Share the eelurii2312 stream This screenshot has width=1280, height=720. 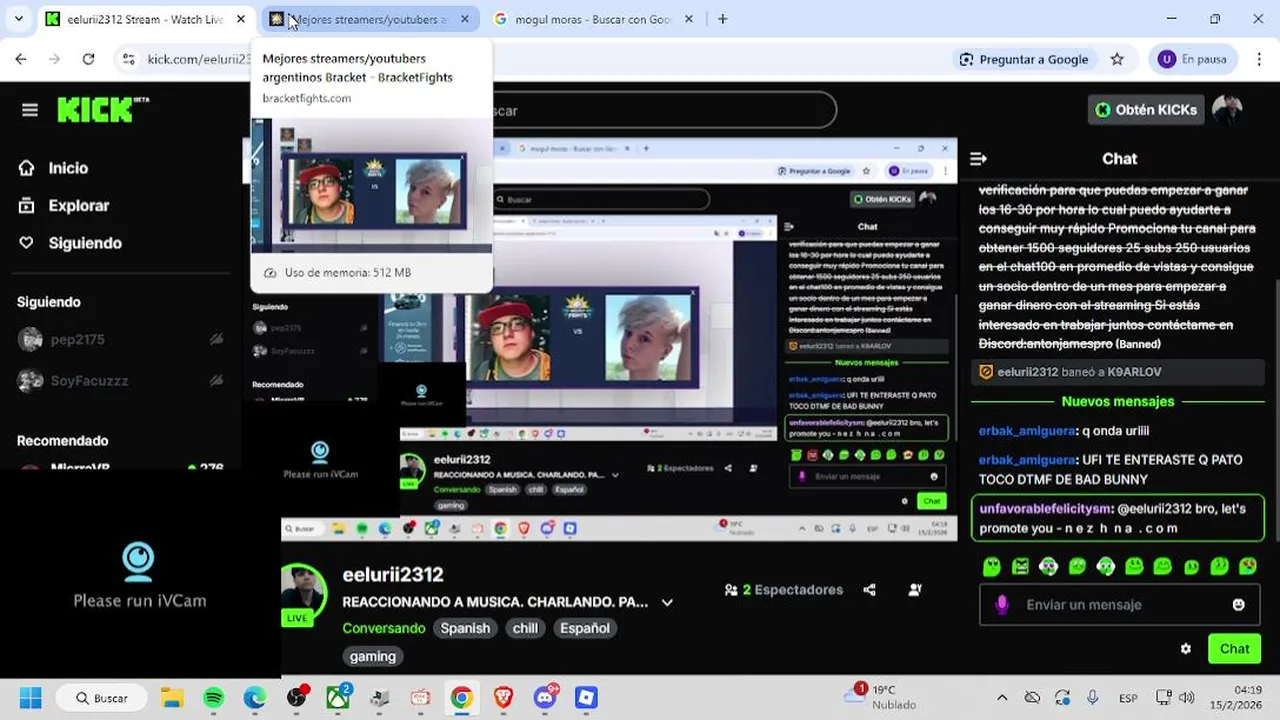pos(869,590)
